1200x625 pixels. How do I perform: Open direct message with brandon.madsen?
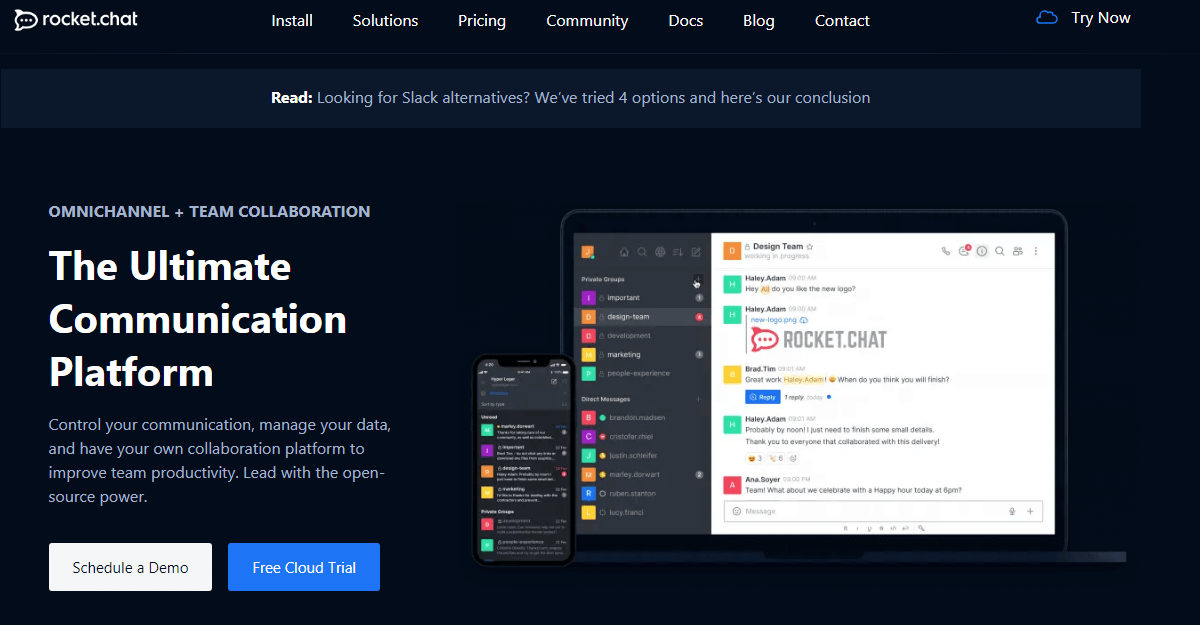coord(643,417)
